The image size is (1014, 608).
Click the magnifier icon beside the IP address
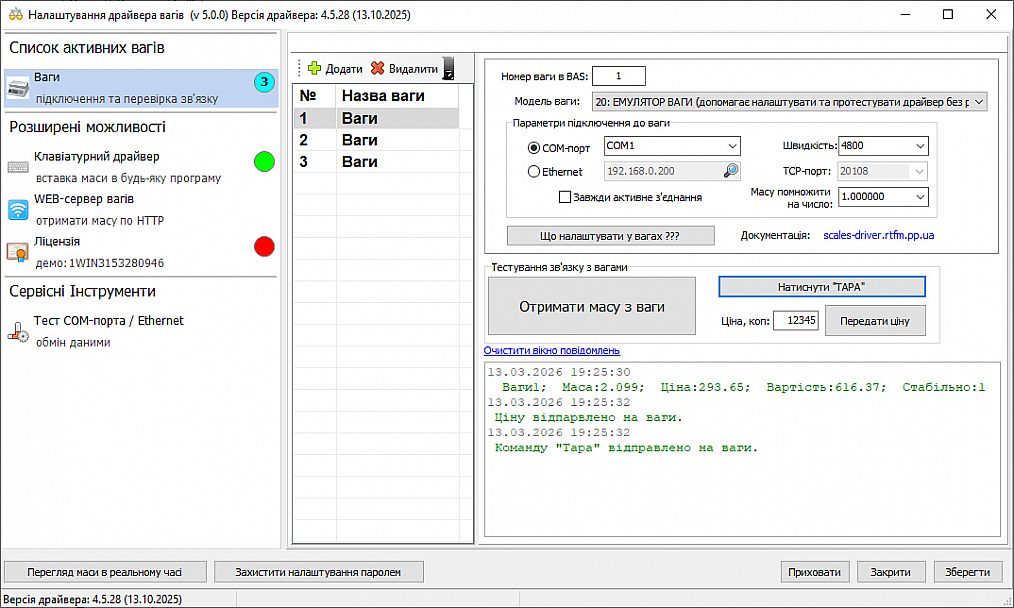point(731,171)
